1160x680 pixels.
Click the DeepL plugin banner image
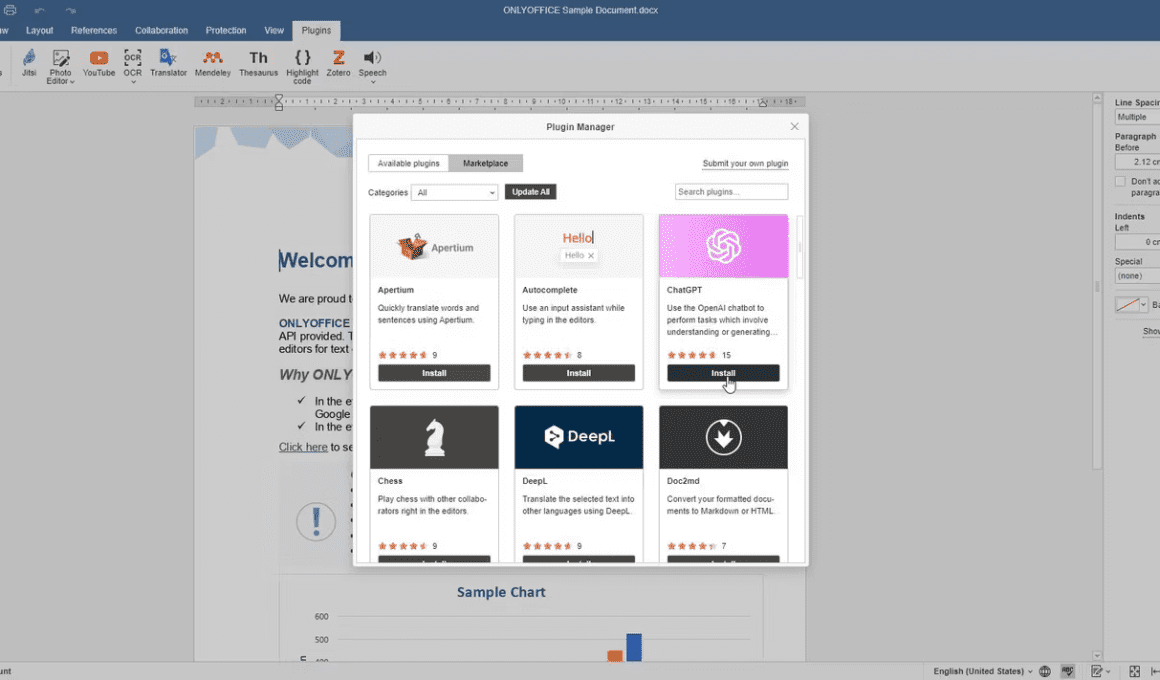click(579, 437)
